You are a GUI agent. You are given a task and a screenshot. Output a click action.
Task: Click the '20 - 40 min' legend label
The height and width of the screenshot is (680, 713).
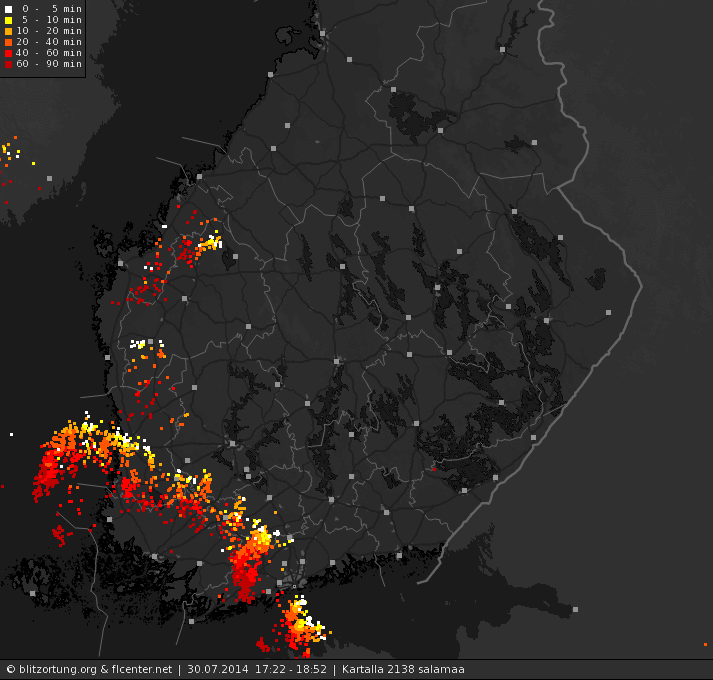(x=49, y=42)
